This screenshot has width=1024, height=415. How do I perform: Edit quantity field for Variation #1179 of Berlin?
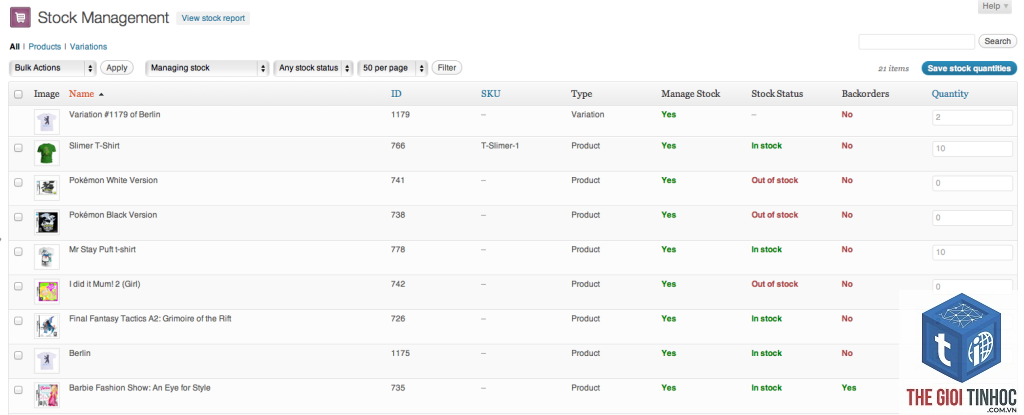[x=972, y=118]
